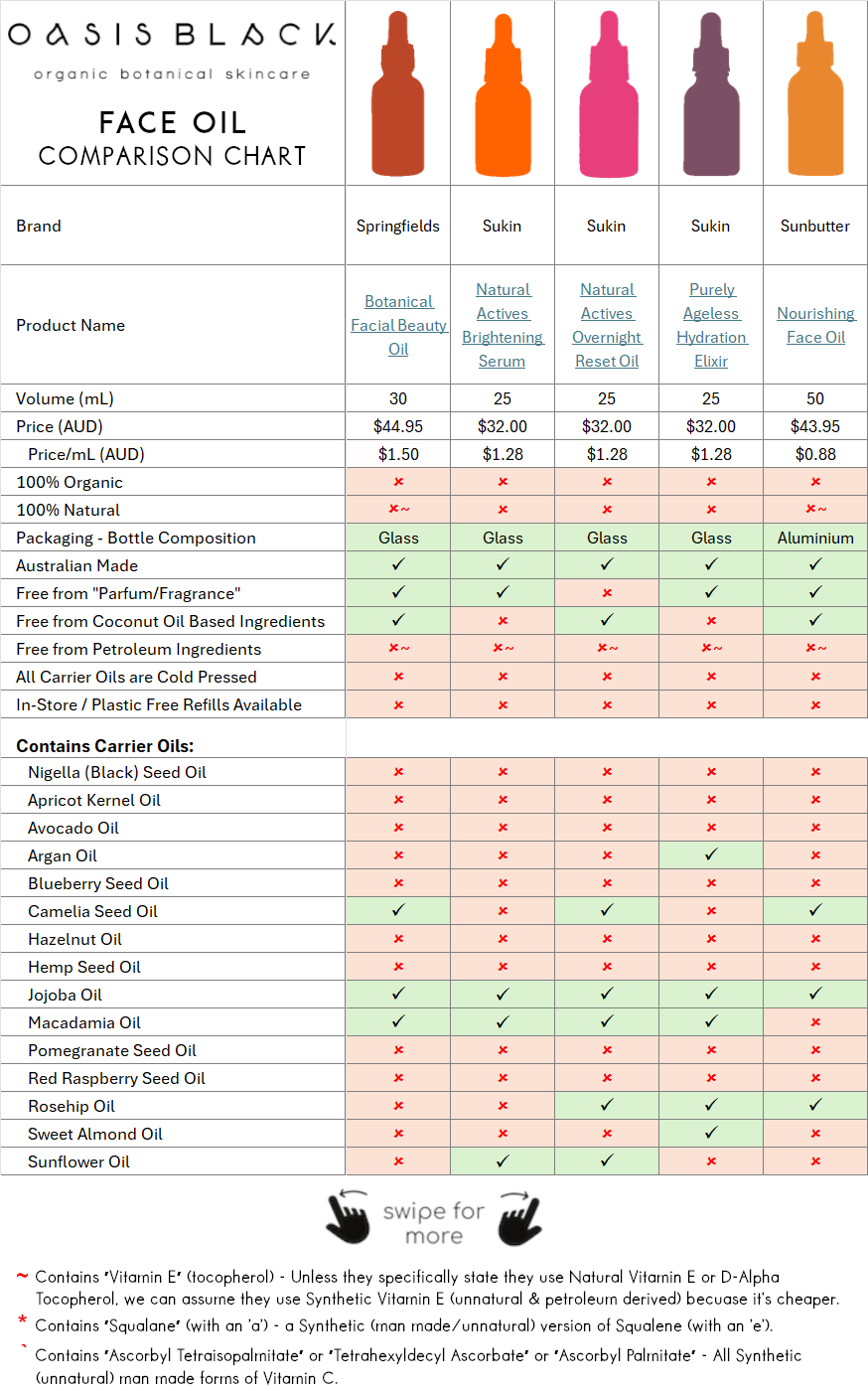Select the $1.50 price per mL cell
The width and height of the screenshot is (868, 1391).
click(398, 454)
